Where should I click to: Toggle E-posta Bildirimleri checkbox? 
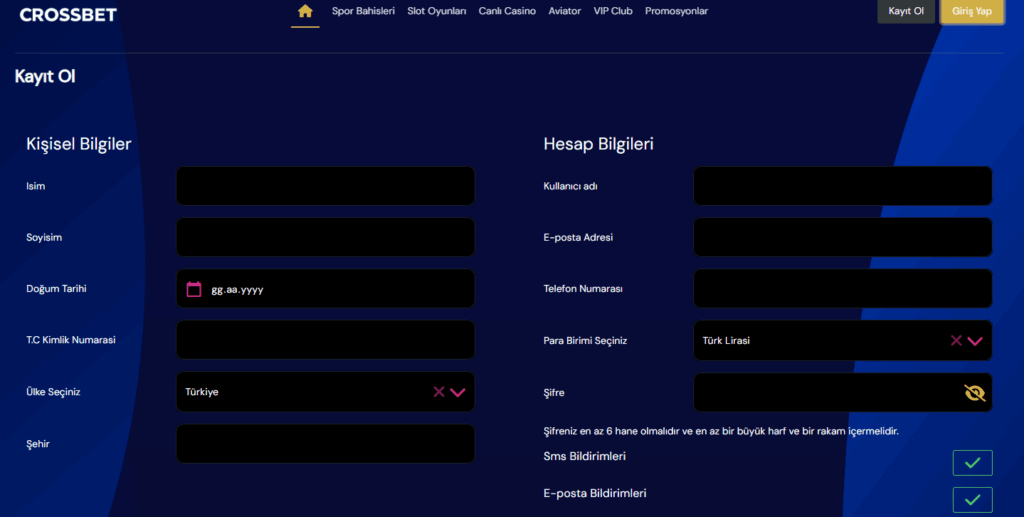coord(972,500)
